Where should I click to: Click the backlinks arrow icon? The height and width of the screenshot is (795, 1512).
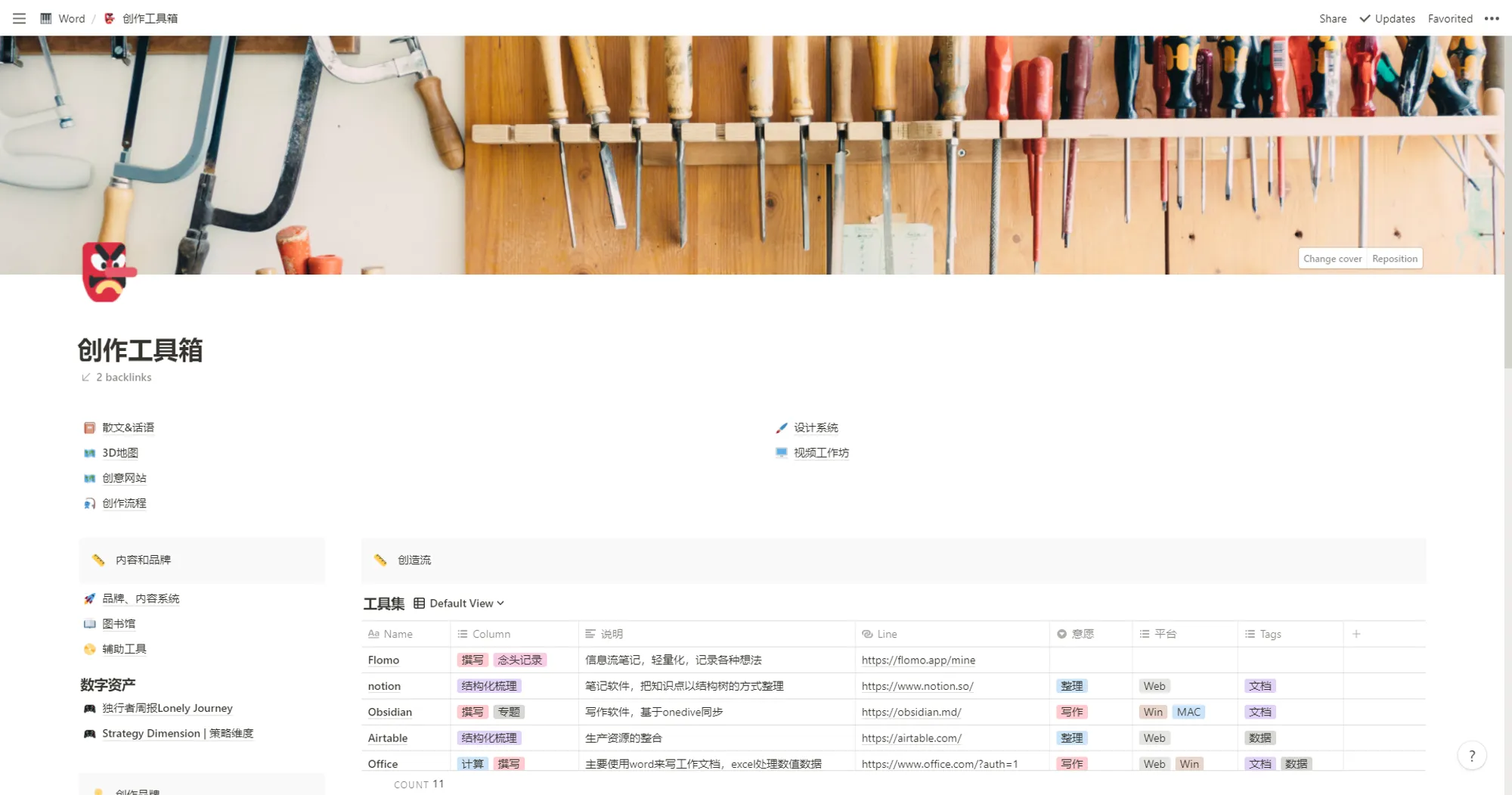point(85,377)
